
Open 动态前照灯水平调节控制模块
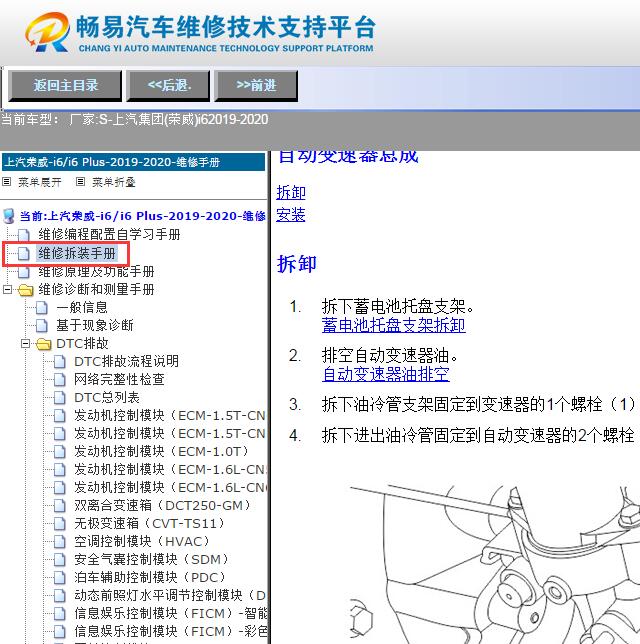[x=170, y=595]
